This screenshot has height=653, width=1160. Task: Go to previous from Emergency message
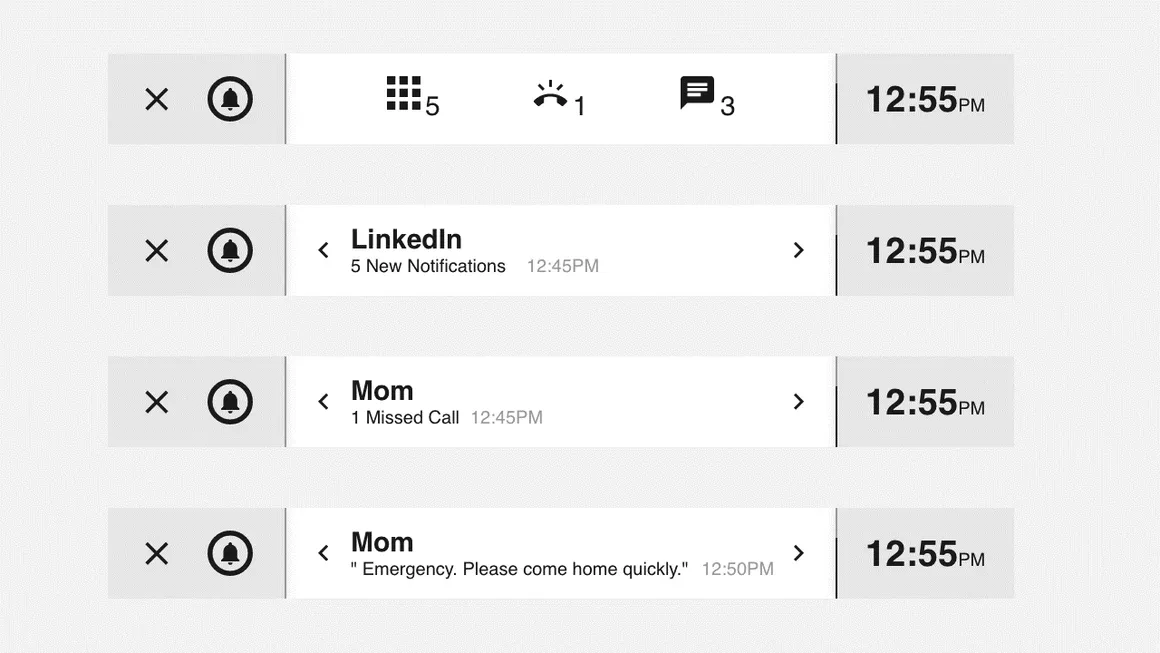[x=323, y=553]
